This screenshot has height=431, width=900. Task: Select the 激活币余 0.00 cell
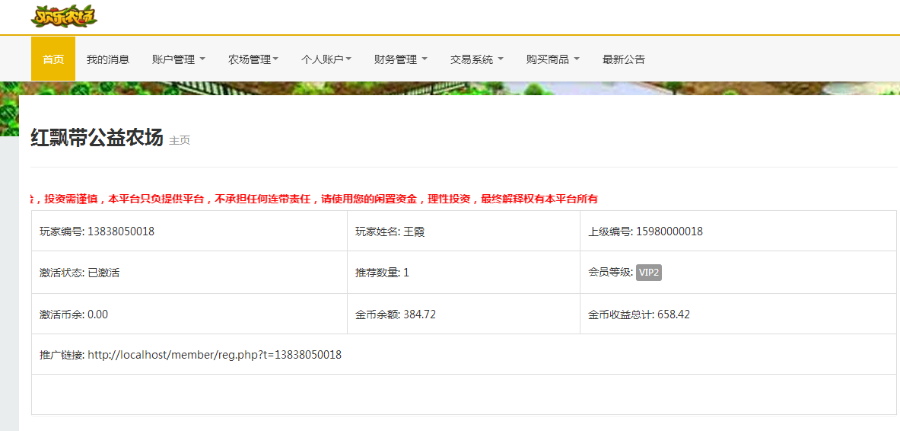pos(189,314)
